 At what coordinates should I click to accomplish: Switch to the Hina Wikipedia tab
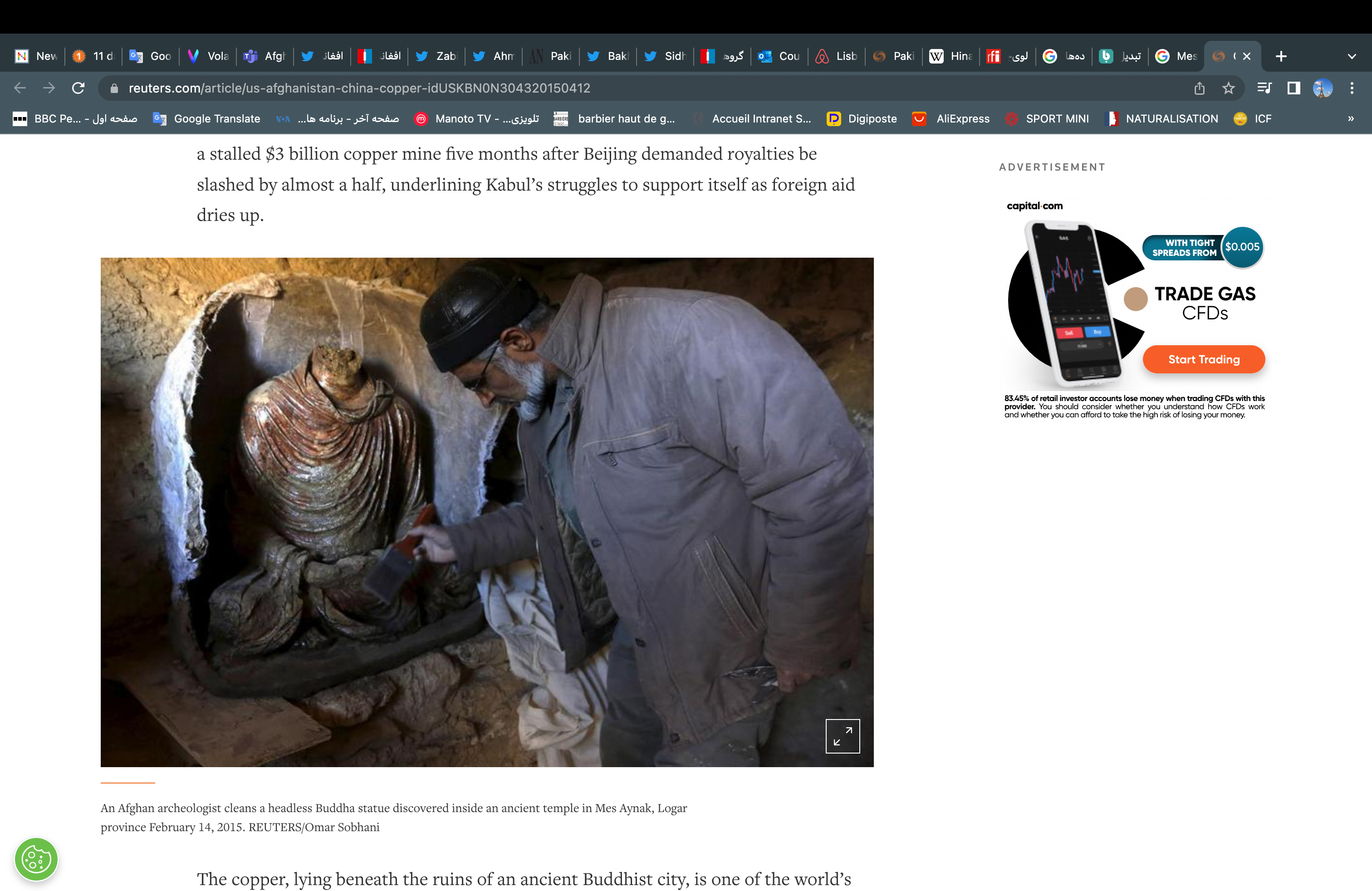pos(951,56)
